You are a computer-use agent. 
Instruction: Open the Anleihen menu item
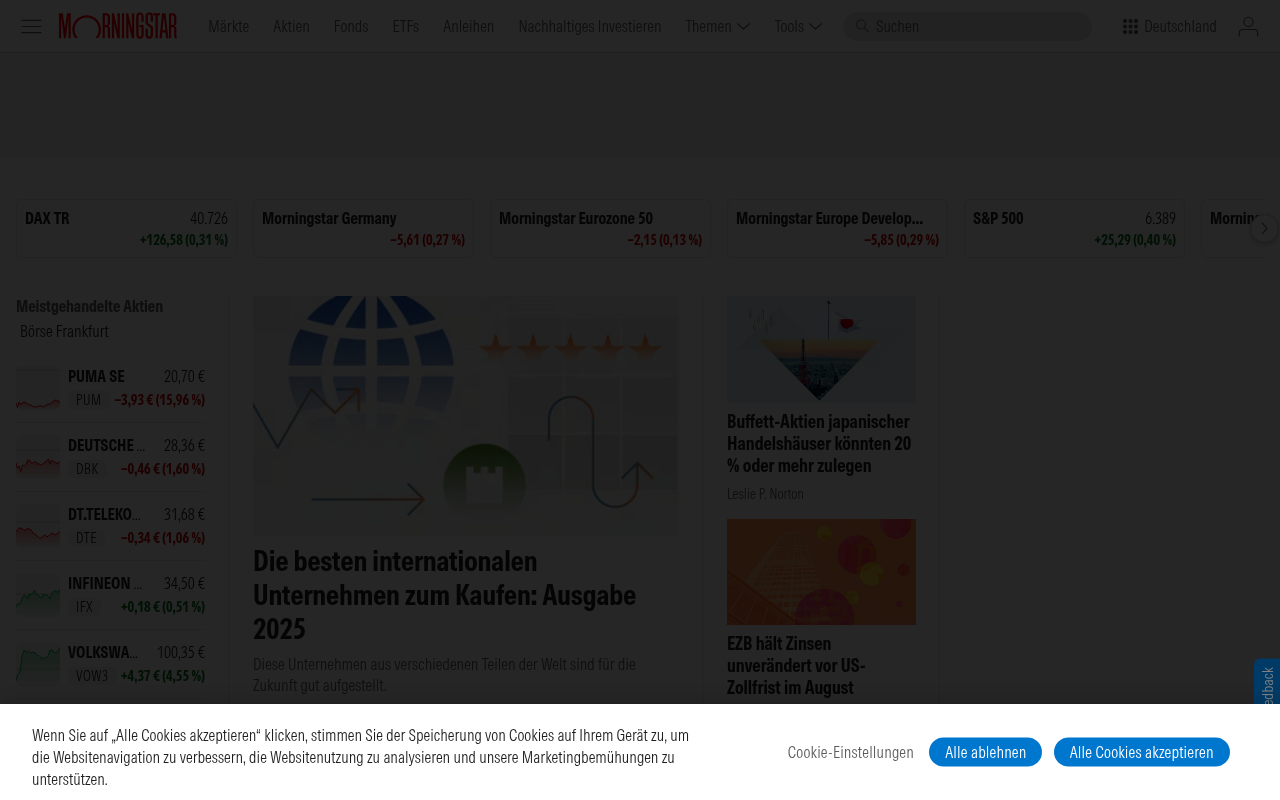tap(468, 26)
